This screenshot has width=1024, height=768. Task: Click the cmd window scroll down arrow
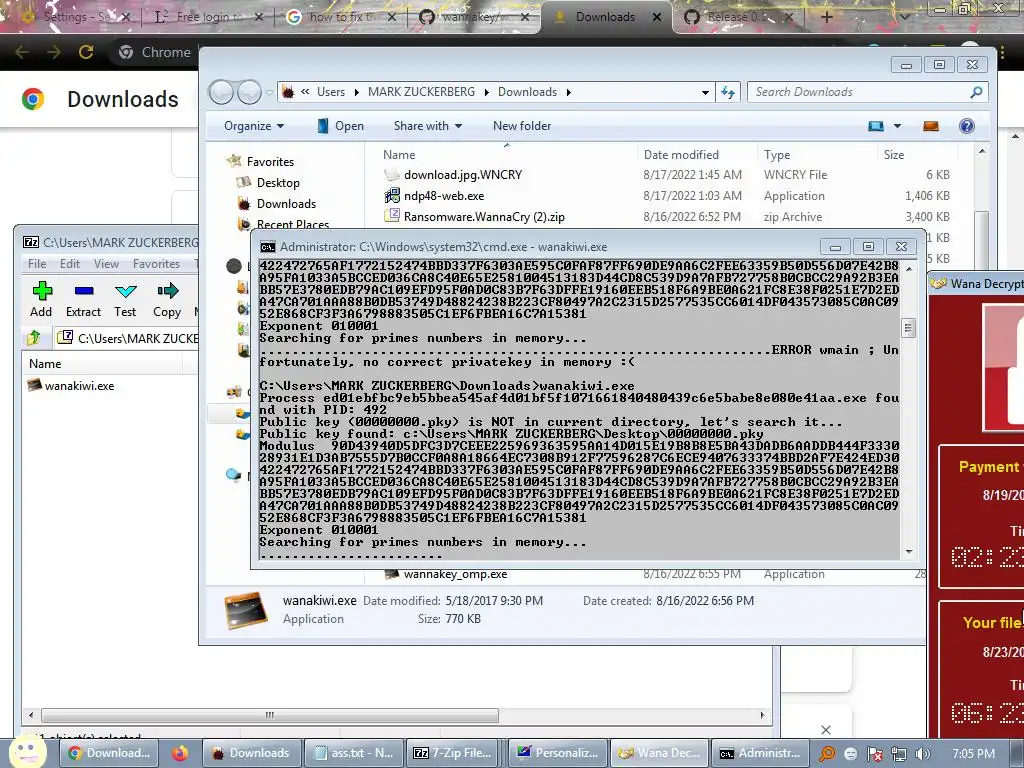click(x=908, y=552)
